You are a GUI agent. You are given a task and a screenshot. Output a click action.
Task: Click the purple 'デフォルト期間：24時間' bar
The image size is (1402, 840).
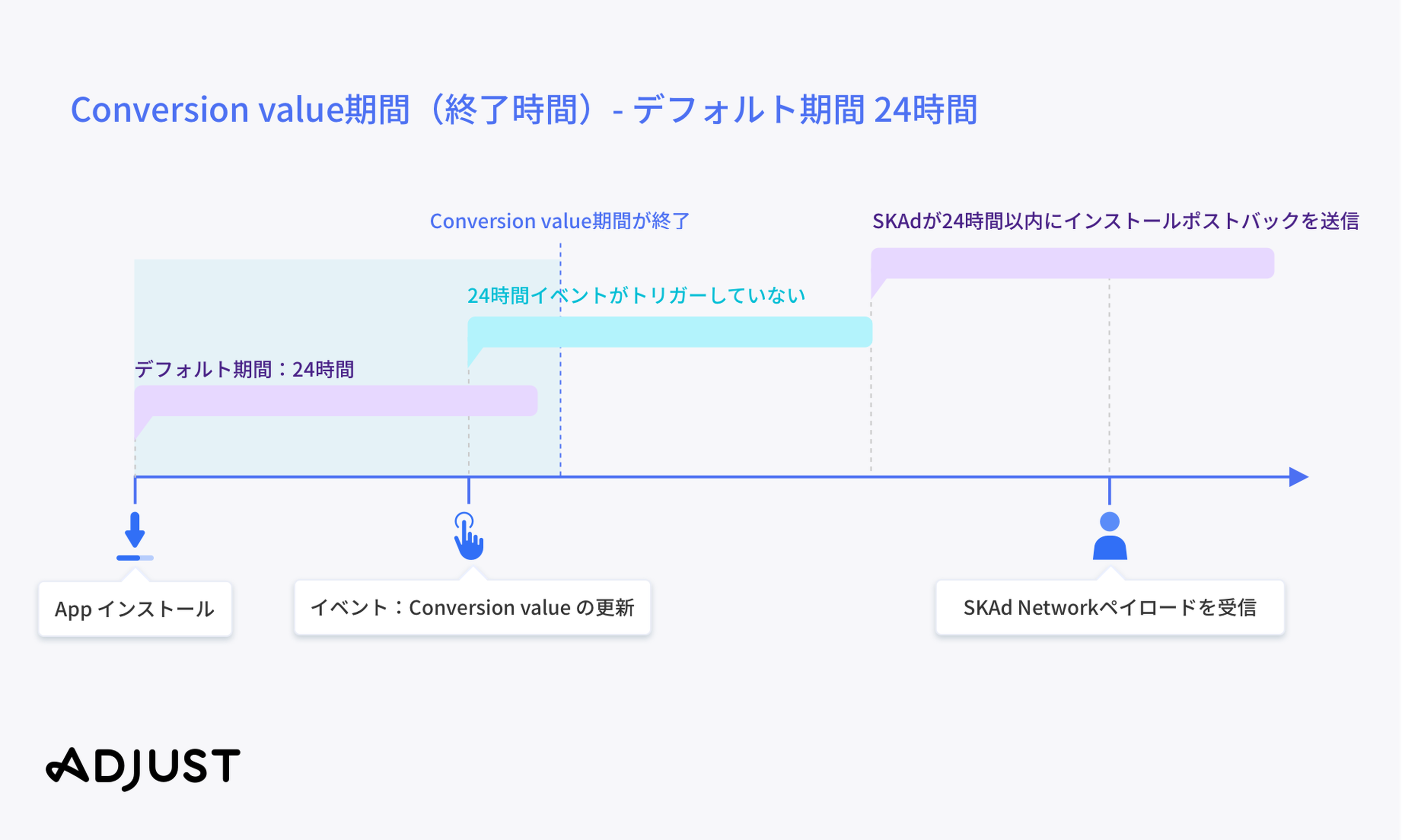336,402
